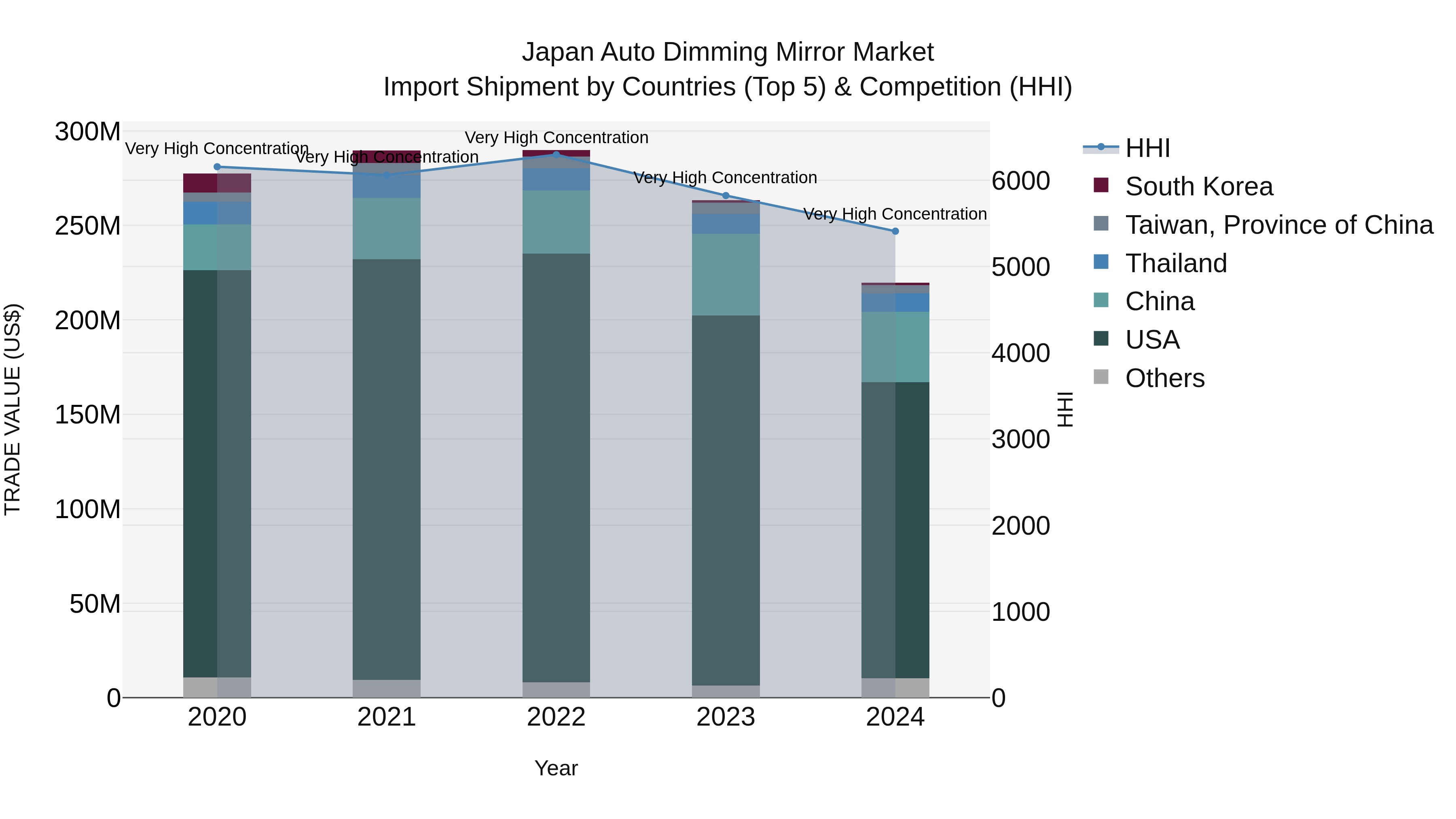Image resolution: width=1456 pixels, height=819 pixels.
Task: Toggle Taiwan, Province of China legend entry
Action: tap(1278, 225)
